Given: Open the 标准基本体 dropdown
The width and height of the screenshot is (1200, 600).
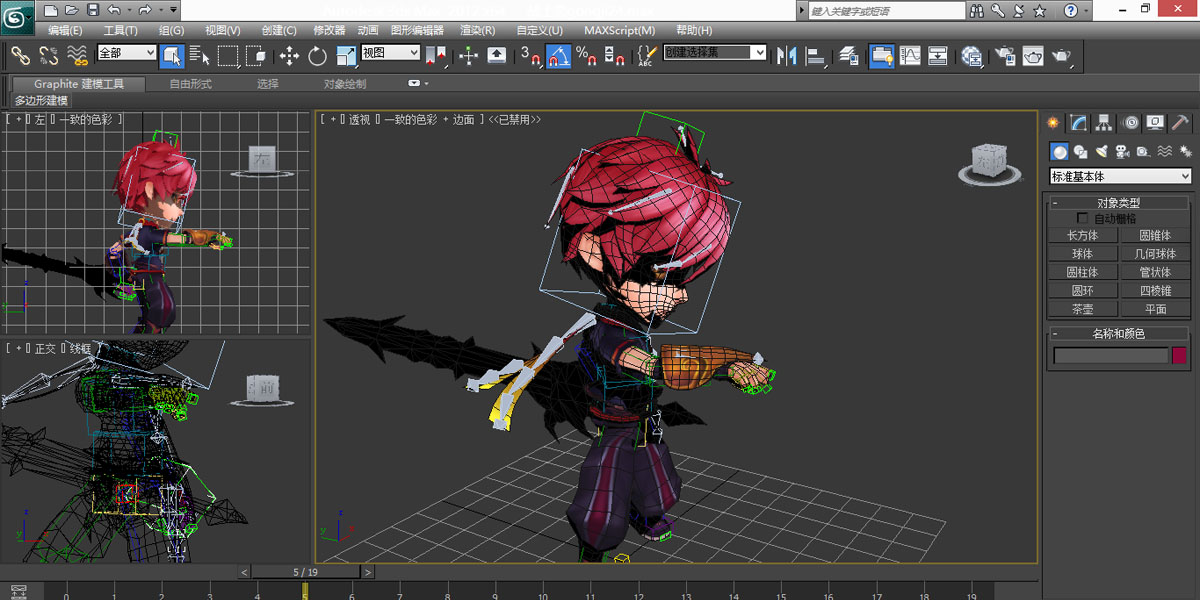Looking at the screenshot, I should [x=1120, y=176].
